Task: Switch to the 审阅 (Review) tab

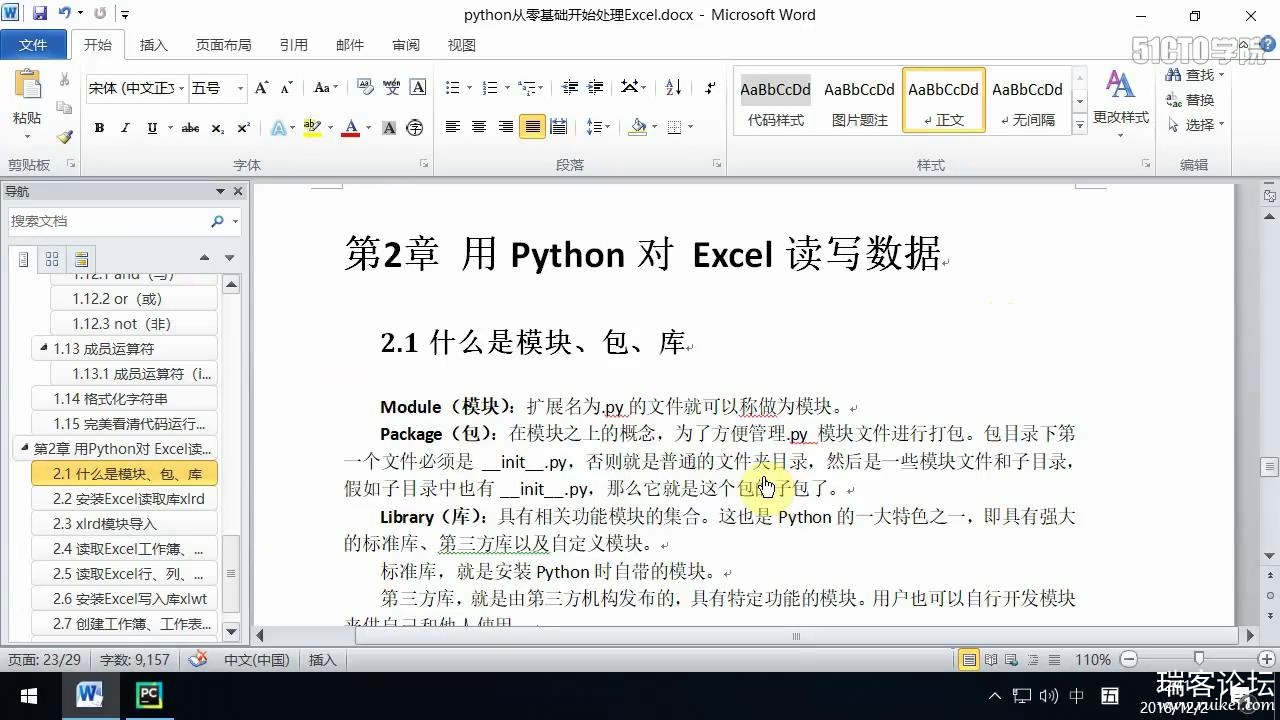Action: point(406,45)
